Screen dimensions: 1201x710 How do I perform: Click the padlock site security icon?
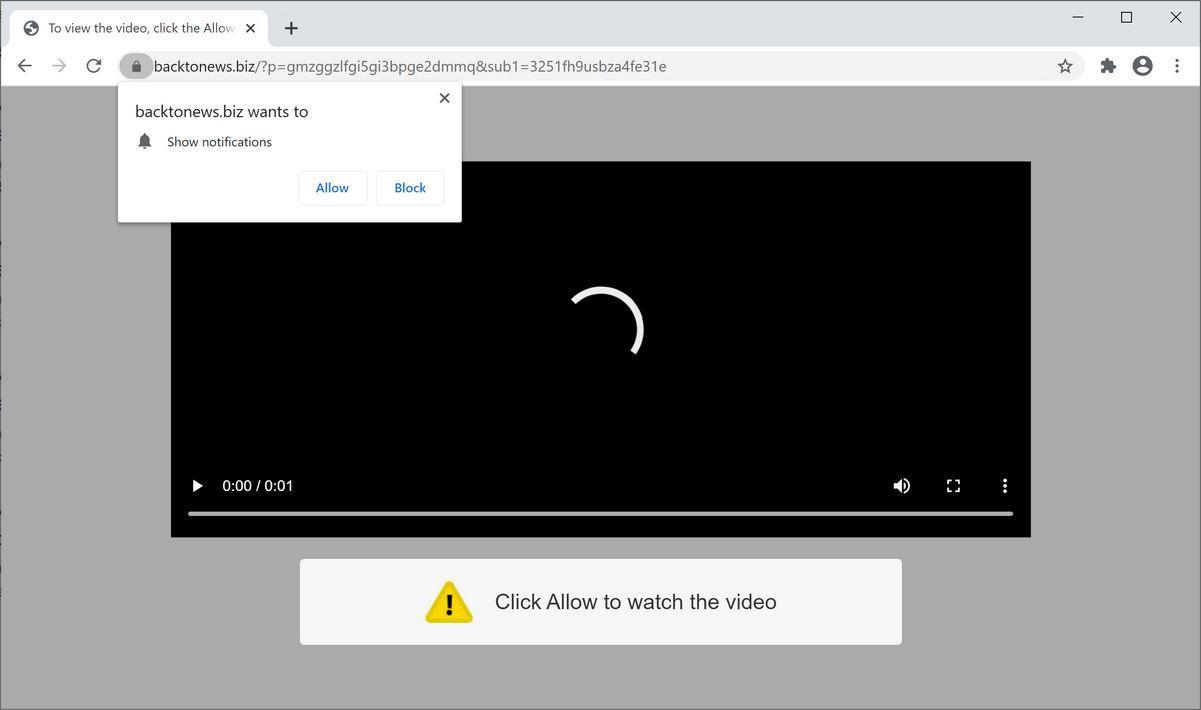point(136,66)
